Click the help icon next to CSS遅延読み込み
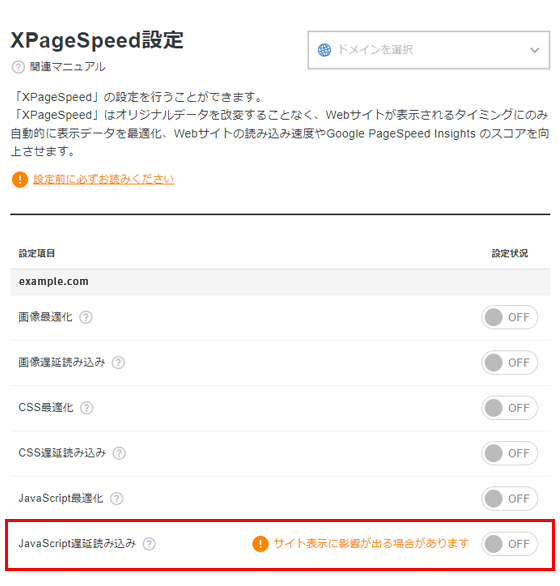Viewport: 560px width, 586px height. (119, 453)
